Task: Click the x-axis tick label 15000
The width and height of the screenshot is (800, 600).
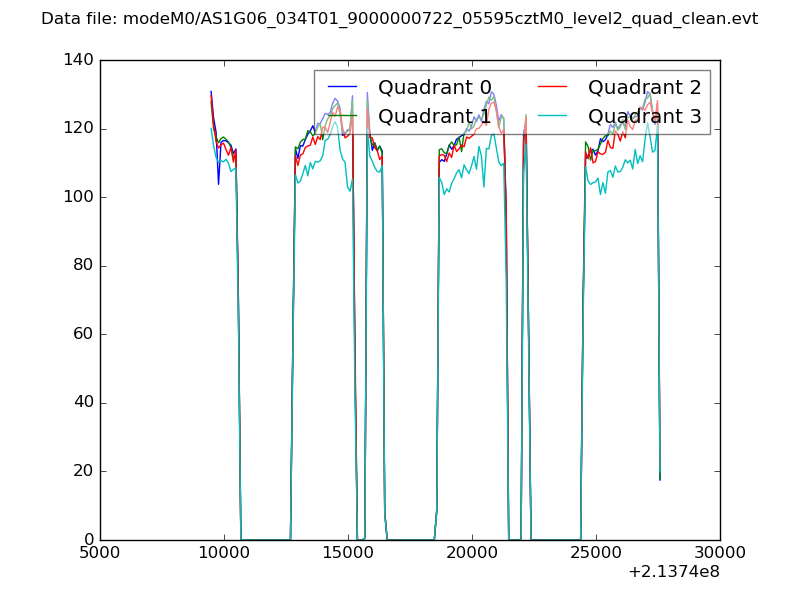Action: [348, 553]
